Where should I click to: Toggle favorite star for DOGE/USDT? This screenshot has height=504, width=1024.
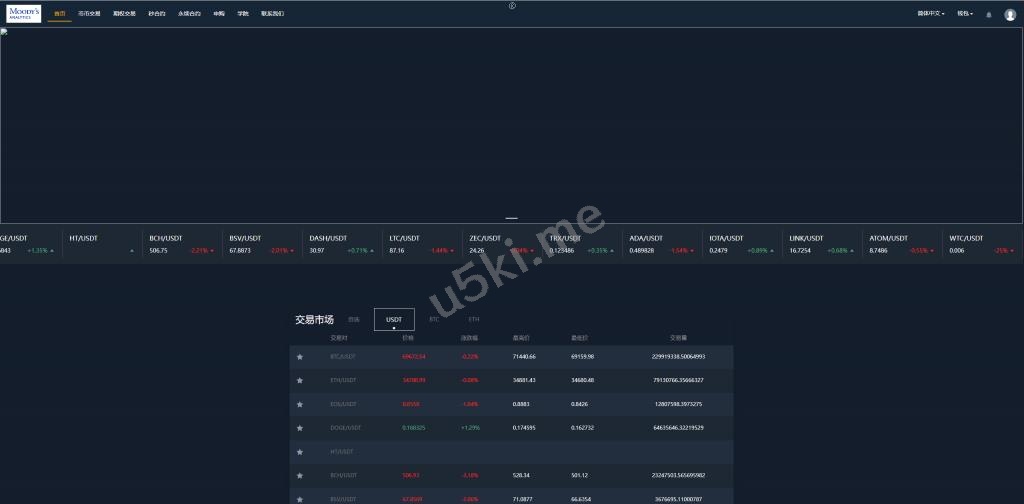coord(299,428)
